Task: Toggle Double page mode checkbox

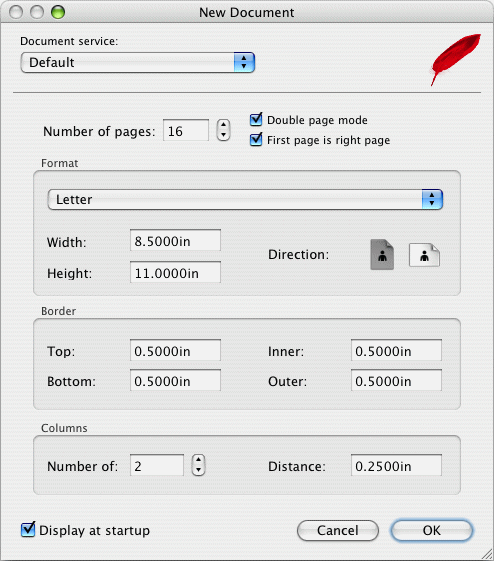Action: point(256,119)
